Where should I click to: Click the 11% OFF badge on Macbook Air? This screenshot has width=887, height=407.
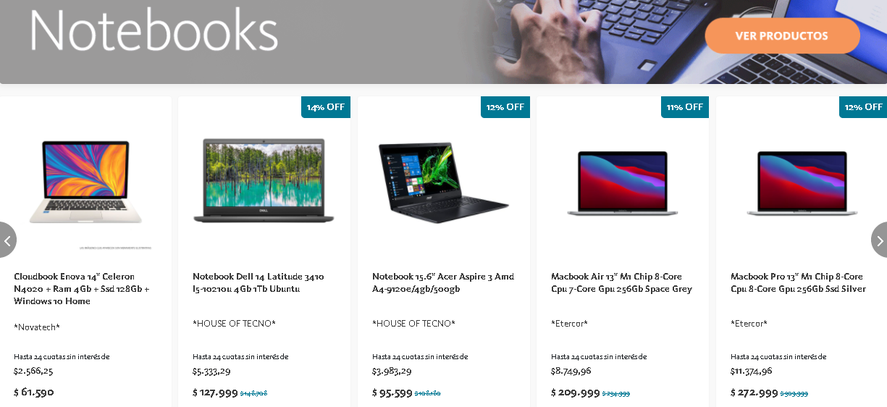pos(684,107)
